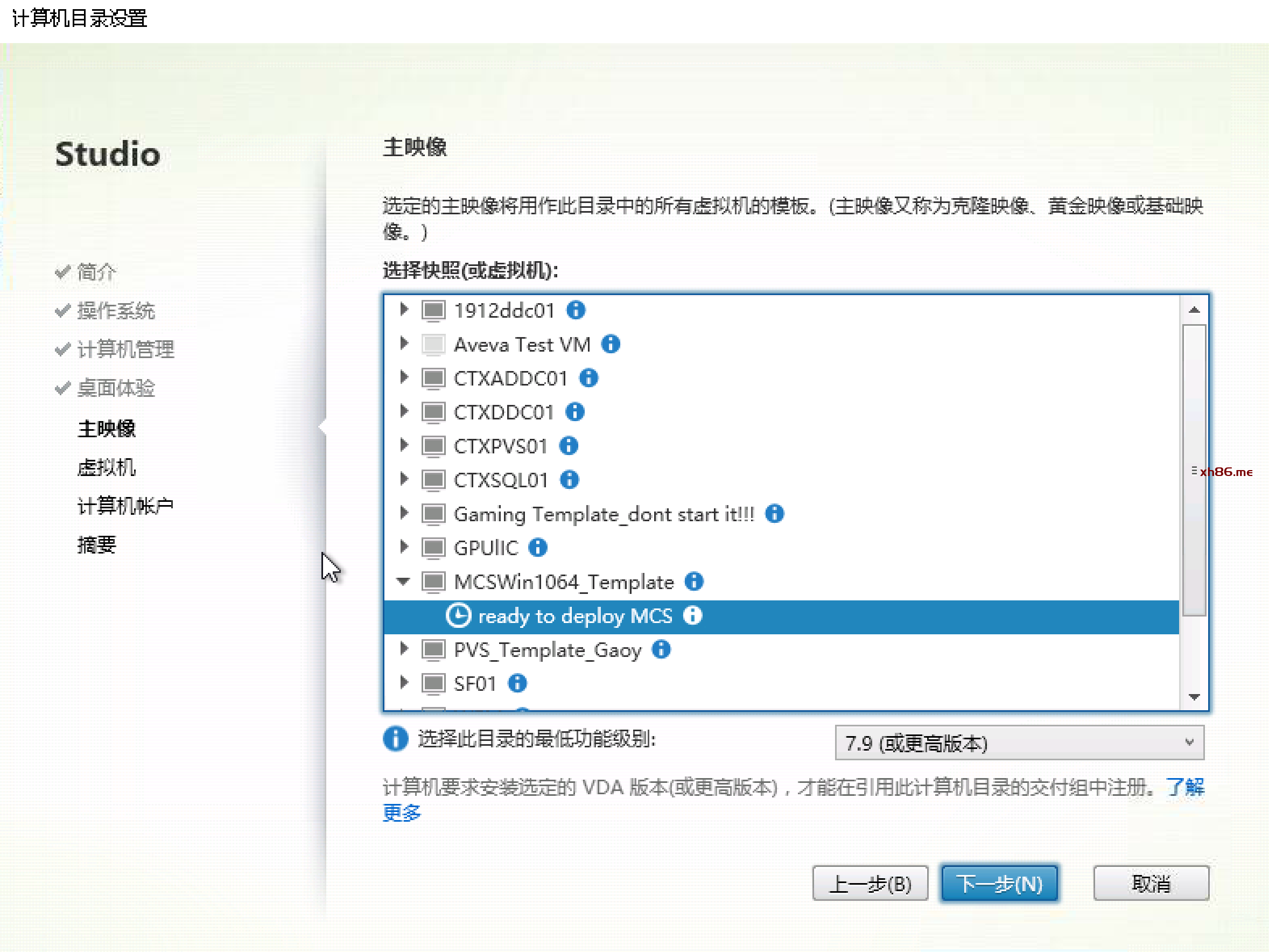This screenshot has height=952, width=1269.
Task: Select the GPUIIC virtual machine
Action: [x=485, y=548]
